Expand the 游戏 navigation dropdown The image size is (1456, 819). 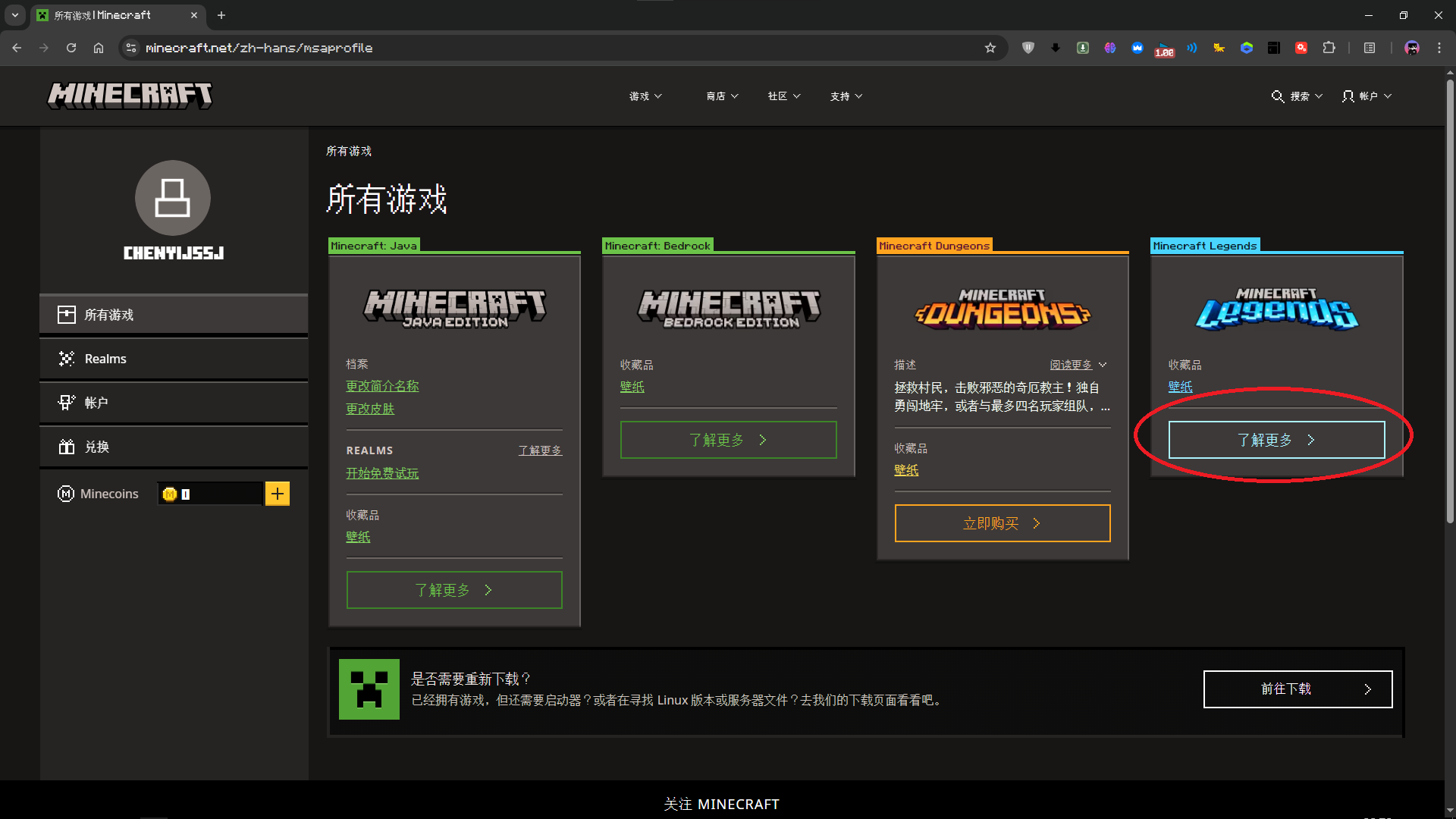[645, 96]
